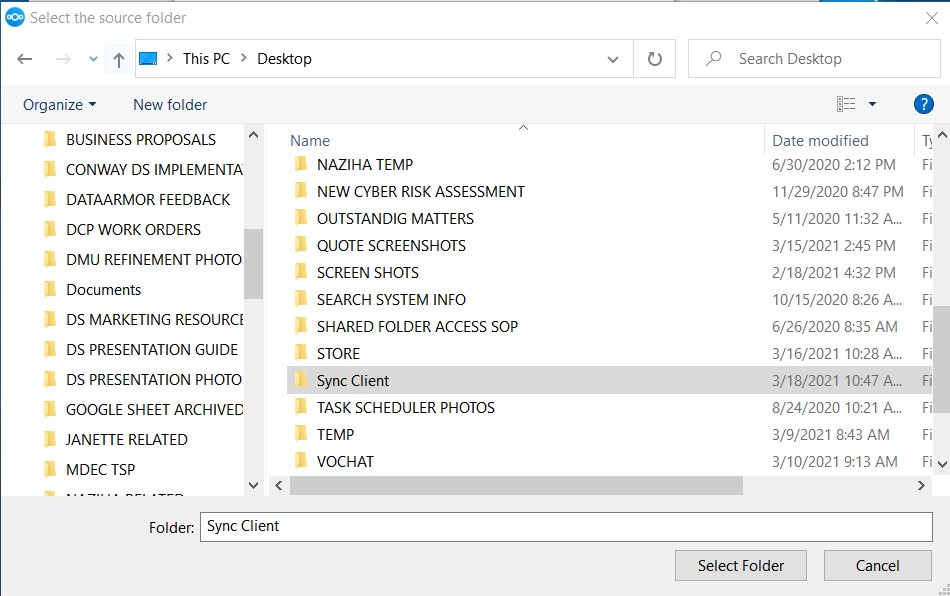Sort by the Date modified column header
Image resolution: width=950 pixels, height=596 pixels.
point(820,141)
